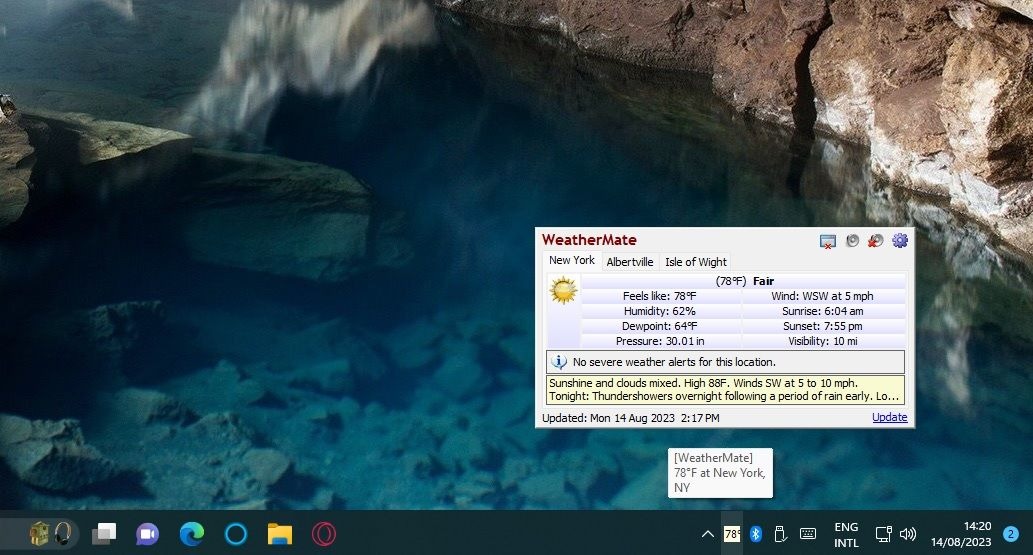This screenshot has width=1033, height=555.
Task: Click the Bluetooth tray icon
Action: (756, 534)
